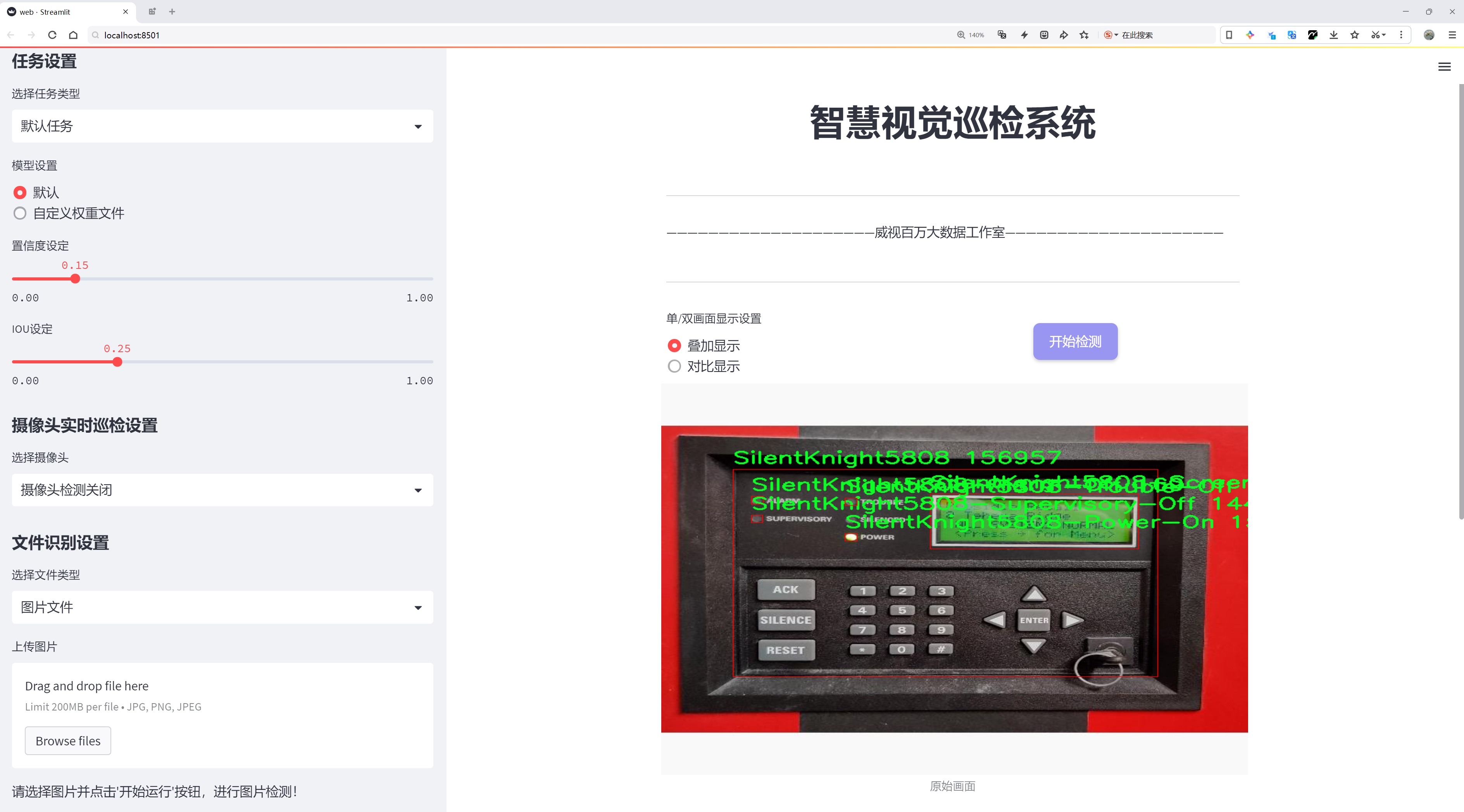Open the colorful AI assistant extension icon

pyautogui.click(x=1250, y=34)
